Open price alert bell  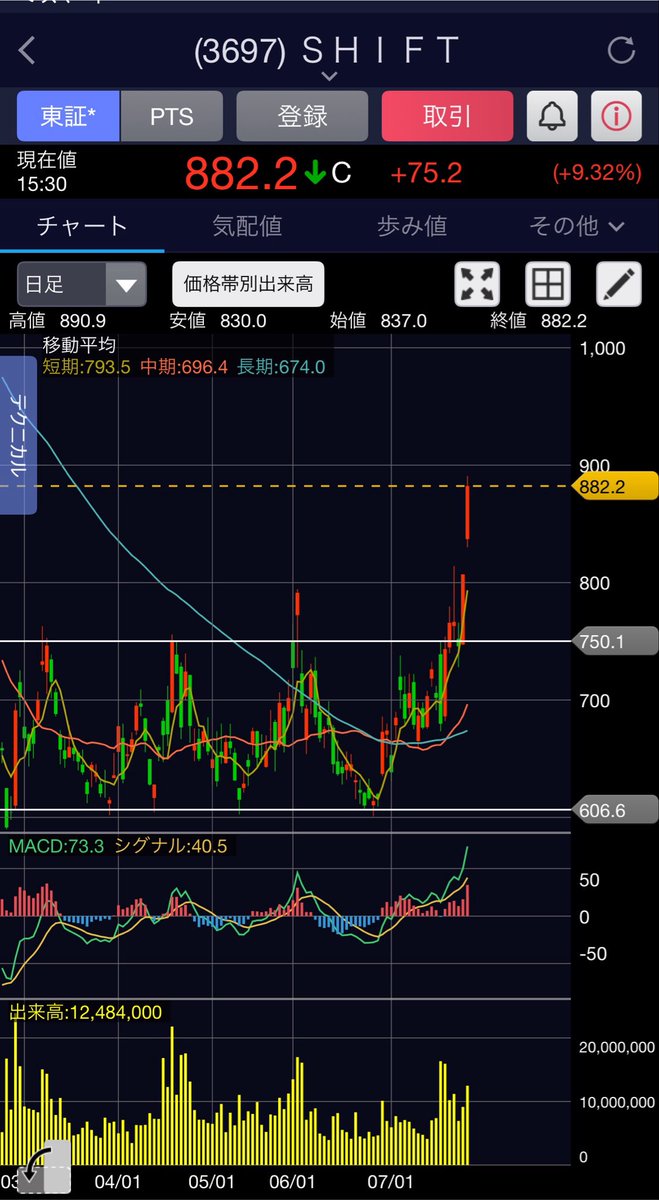(551, 116)
